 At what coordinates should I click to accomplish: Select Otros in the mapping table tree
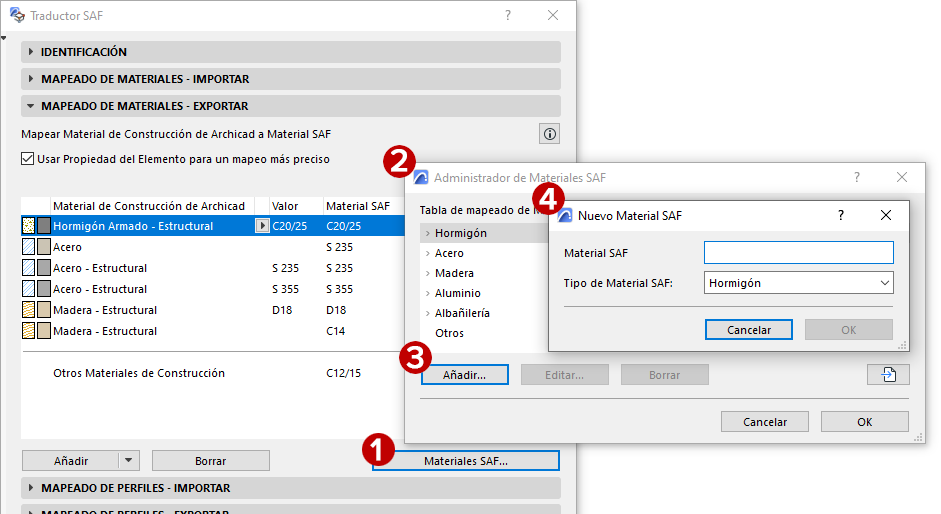tap(449, 333)
